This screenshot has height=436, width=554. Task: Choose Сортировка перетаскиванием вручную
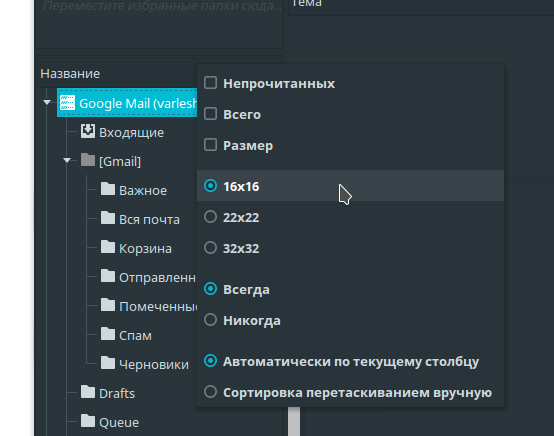pyautogui.click(x=211, y=392)
